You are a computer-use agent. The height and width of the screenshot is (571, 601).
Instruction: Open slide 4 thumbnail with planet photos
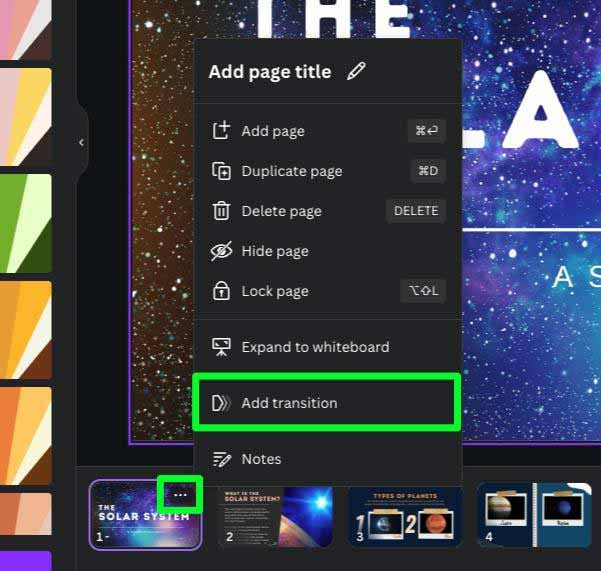coord(534,516)
